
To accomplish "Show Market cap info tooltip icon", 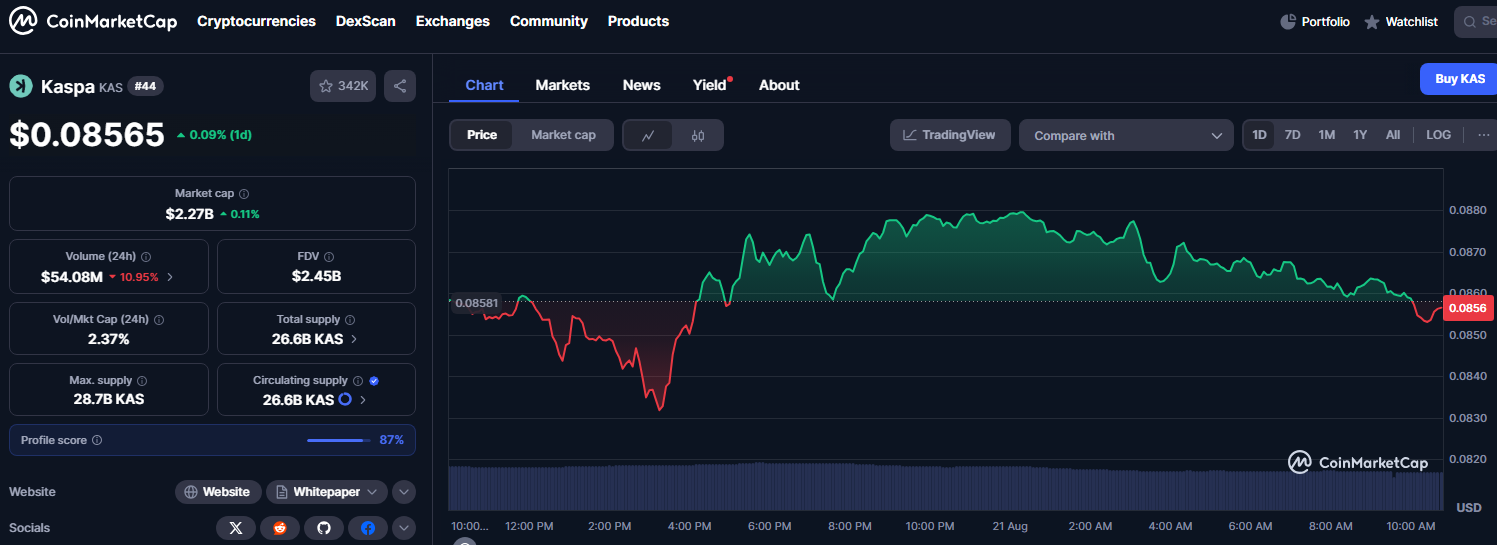I will click(244, 194).
